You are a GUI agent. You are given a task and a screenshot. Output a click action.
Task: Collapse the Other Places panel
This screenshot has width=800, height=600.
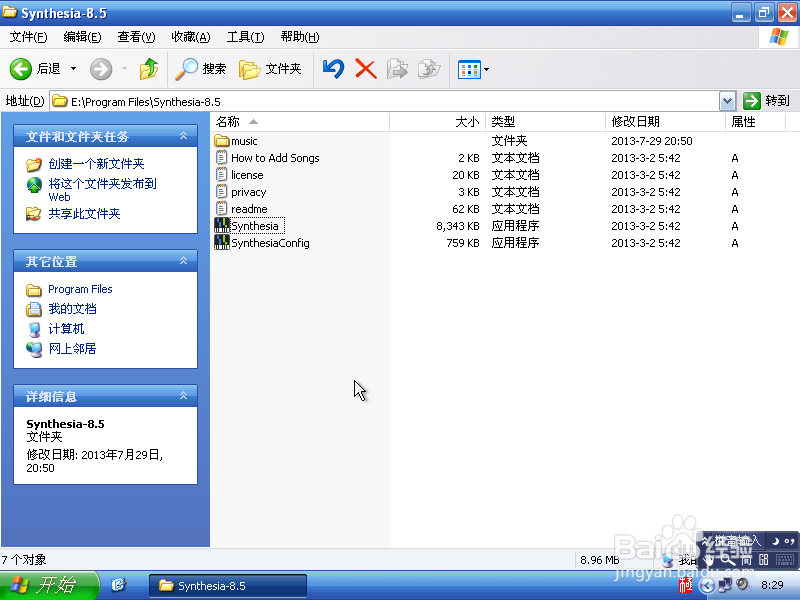pos(183,261)
